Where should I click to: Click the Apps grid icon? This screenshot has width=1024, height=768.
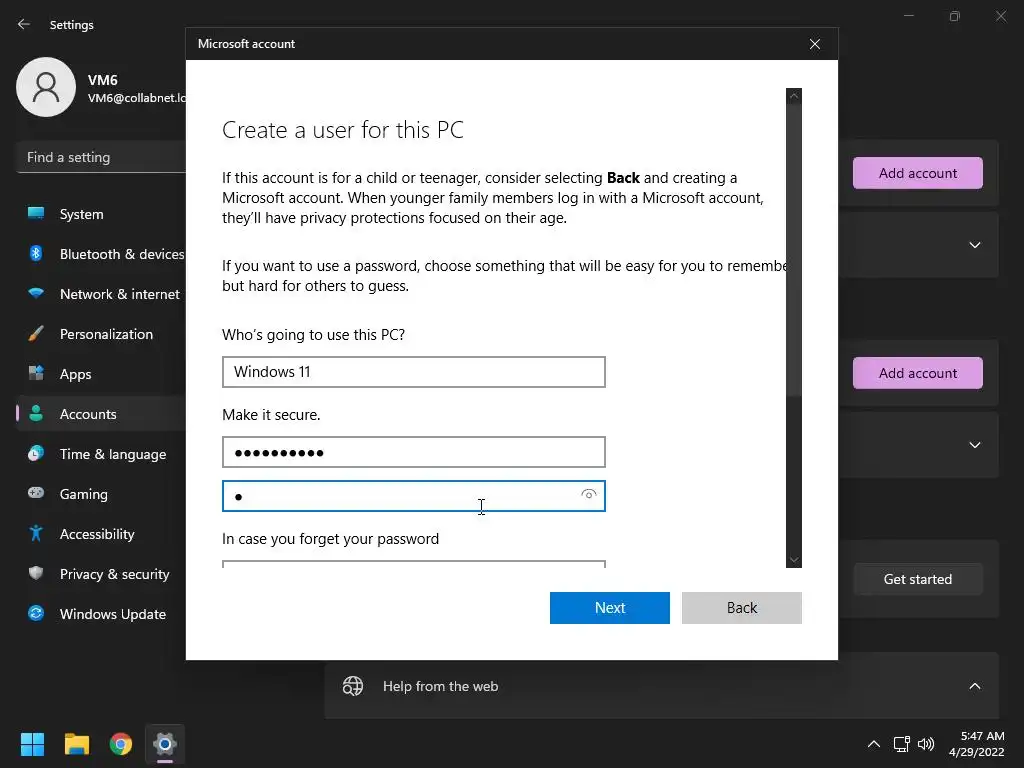pos(36,374)
